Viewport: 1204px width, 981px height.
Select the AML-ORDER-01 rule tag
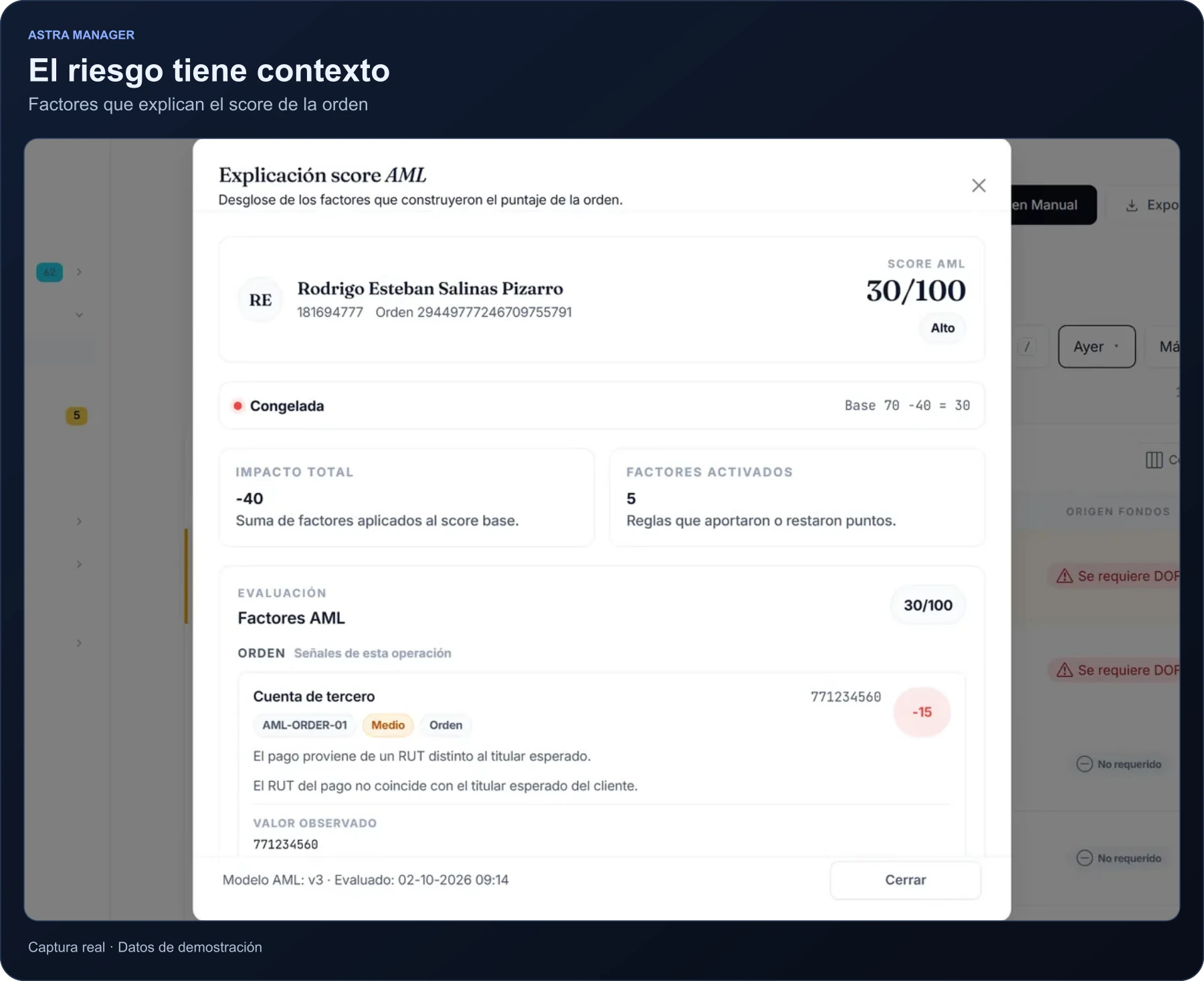304,726
